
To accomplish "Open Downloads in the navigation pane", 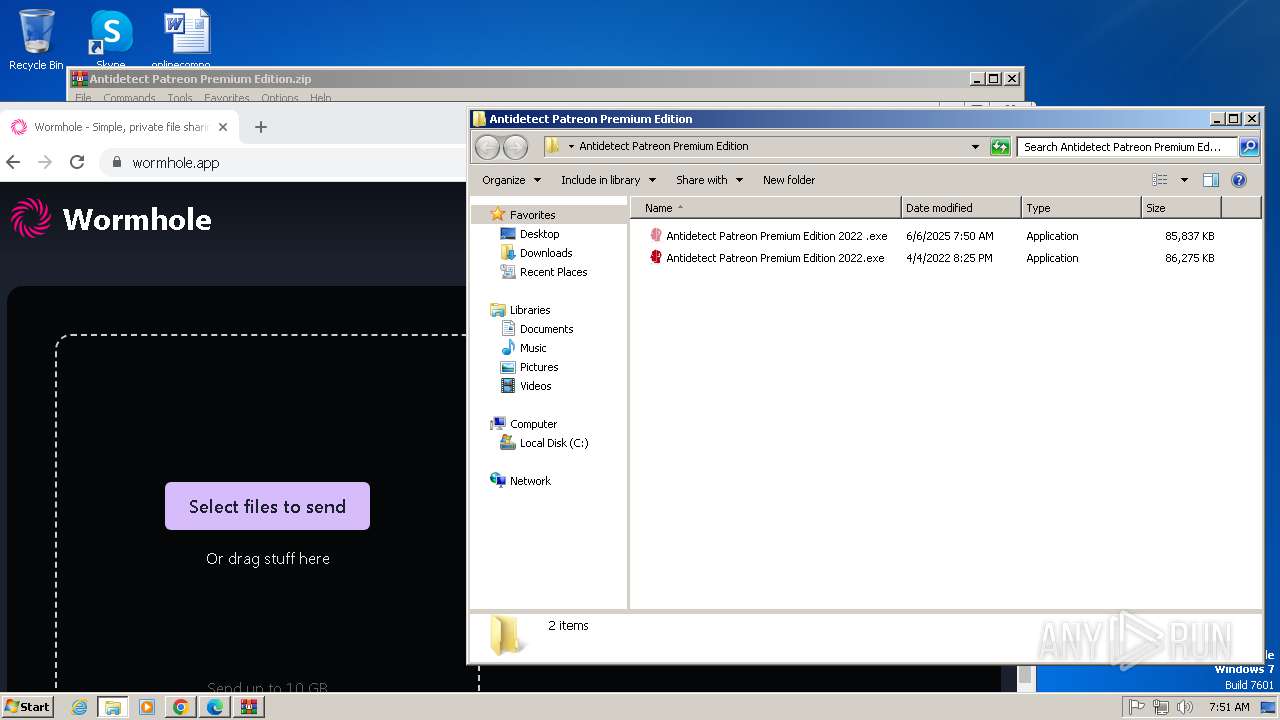I will 545,253.
